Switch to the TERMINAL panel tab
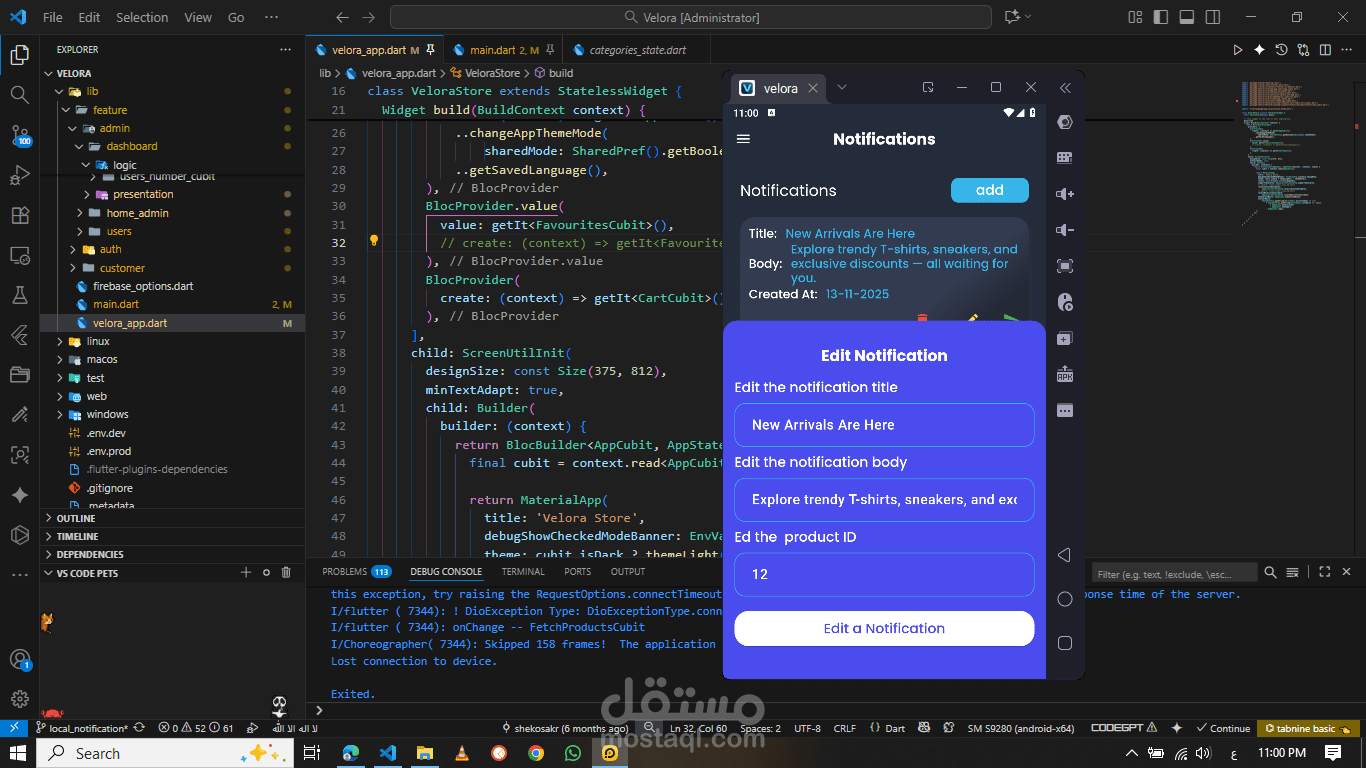This screenshot has height=768, width=1366. (x=523, y=572)
